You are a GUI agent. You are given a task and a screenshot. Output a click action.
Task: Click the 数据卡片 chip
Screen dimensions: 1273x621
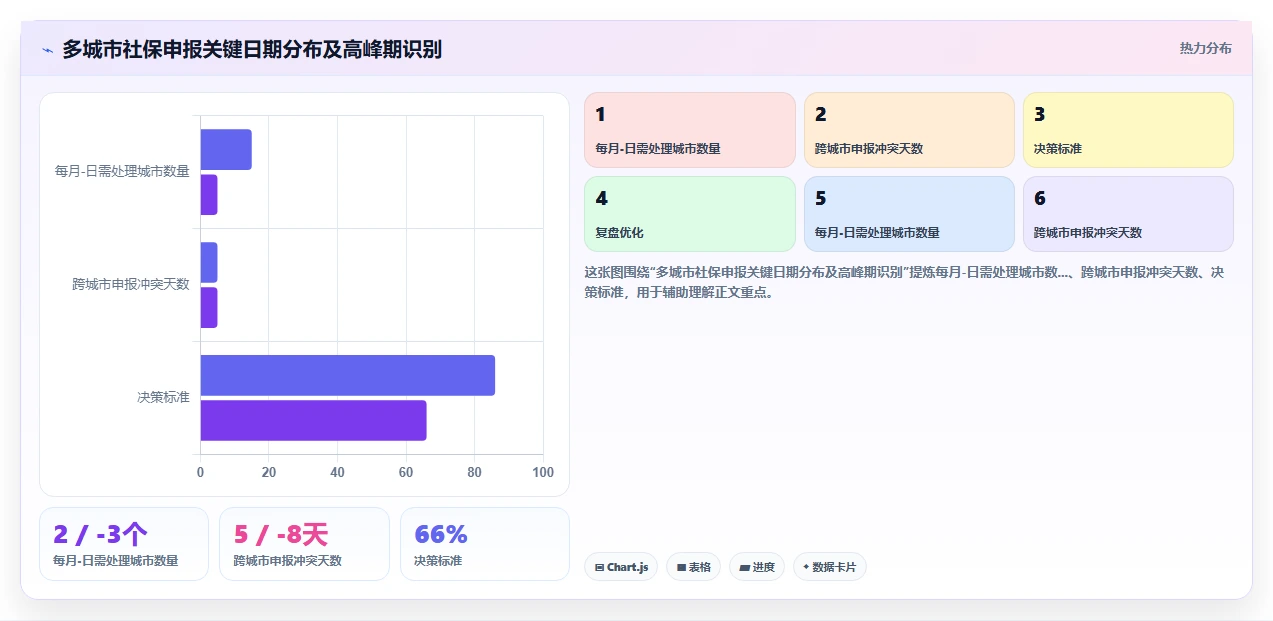point(829,567)
